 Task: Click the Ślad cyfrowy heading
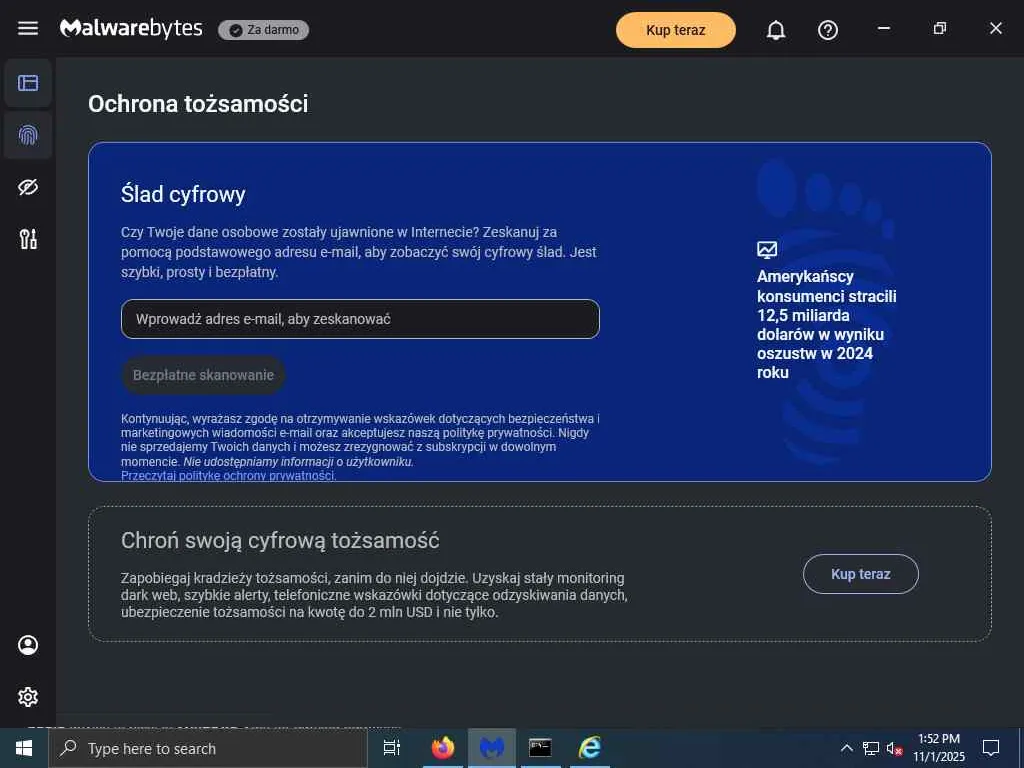[x=184, y=194]
